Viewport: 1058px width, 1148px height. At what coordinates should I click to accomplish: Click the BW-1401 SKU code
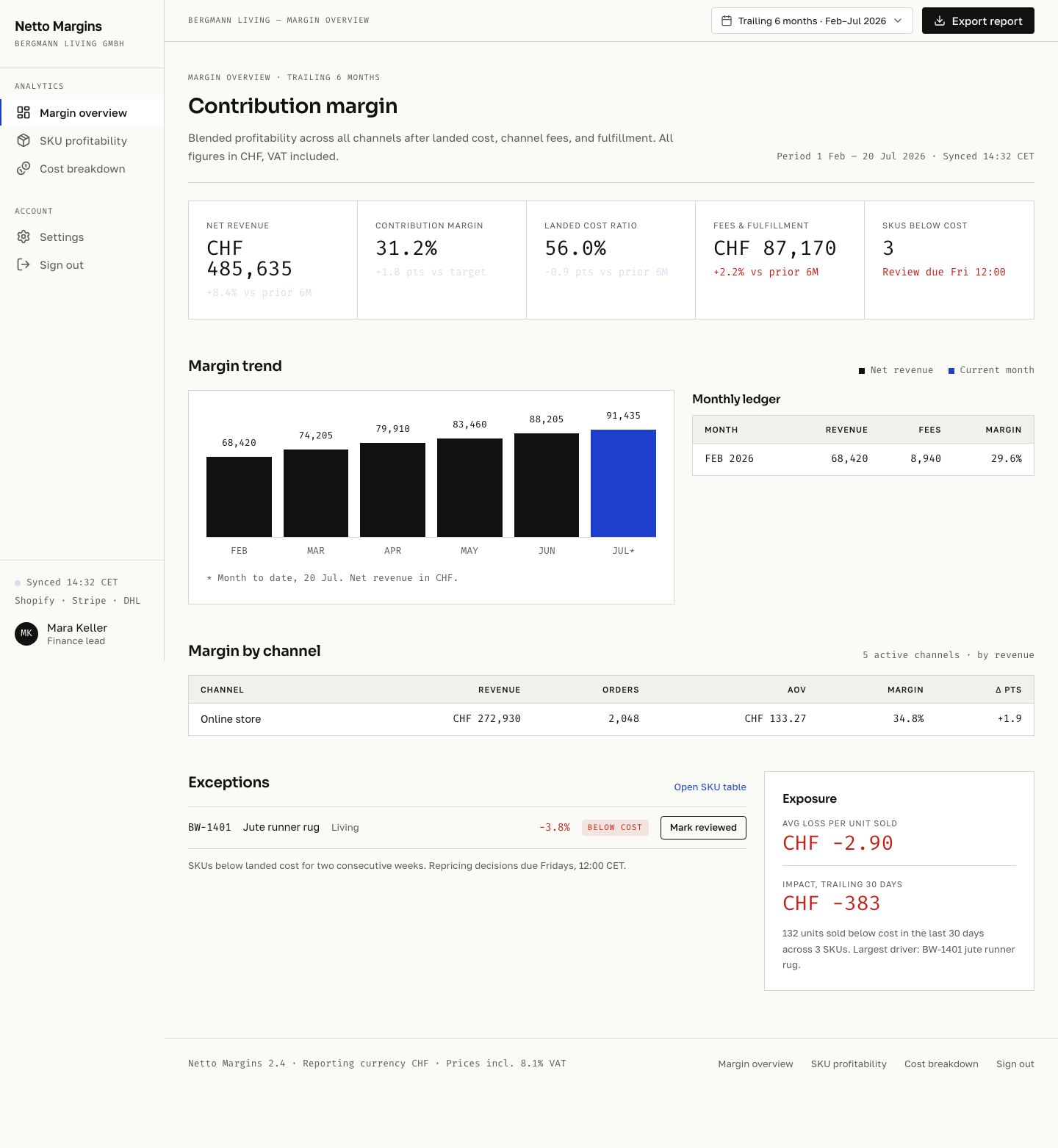click(209, 827)
